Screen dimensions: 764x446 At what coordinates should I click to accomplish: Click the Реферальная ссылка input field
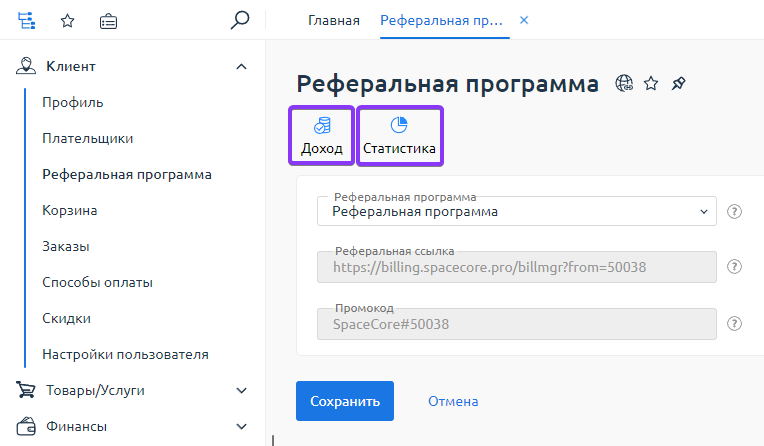point(516,267)
